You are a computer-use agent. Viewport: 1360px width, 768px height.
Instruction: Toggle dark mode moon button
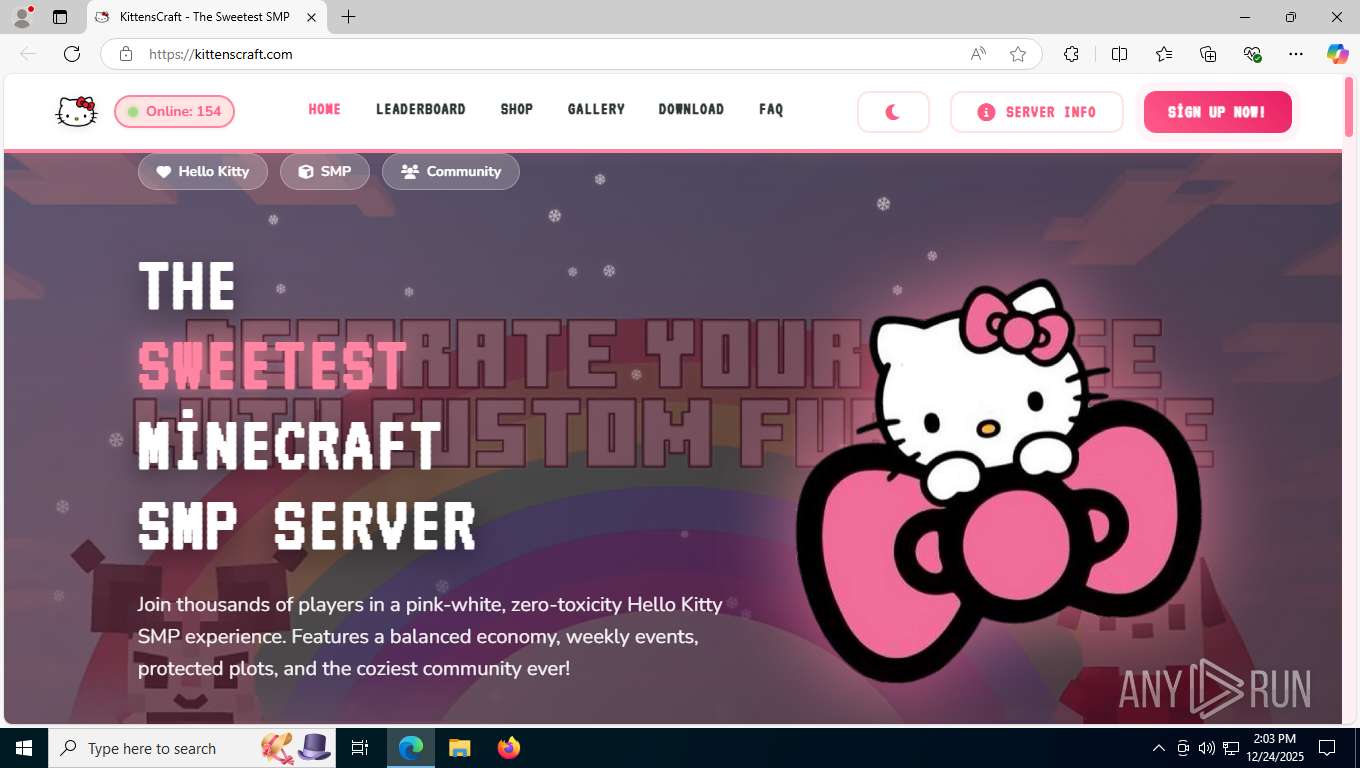[893, 112]
